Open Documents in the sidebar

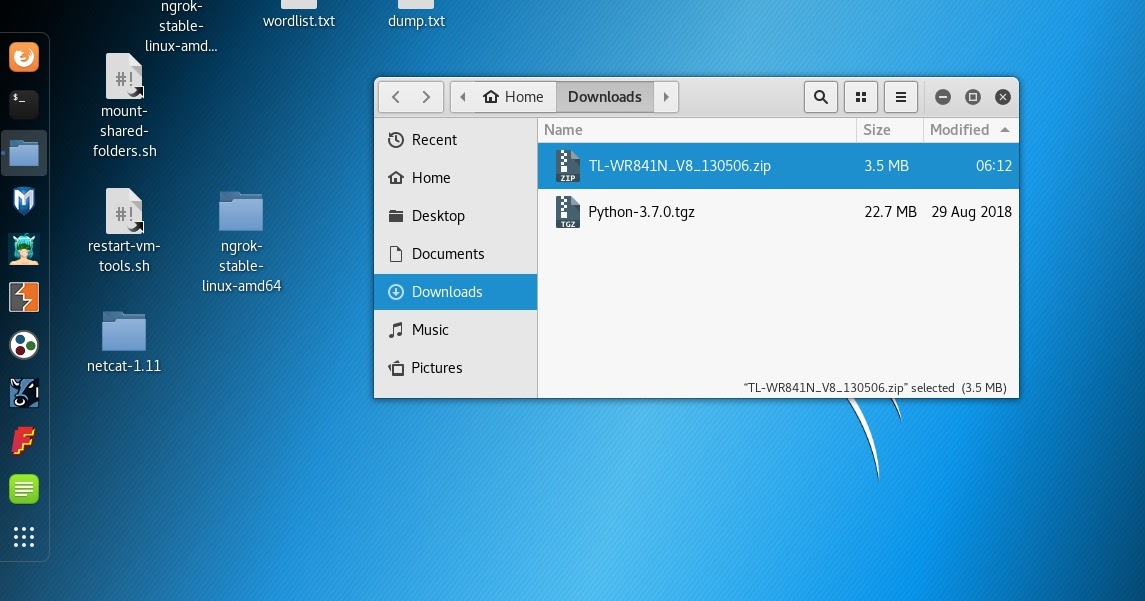point(455,253)
